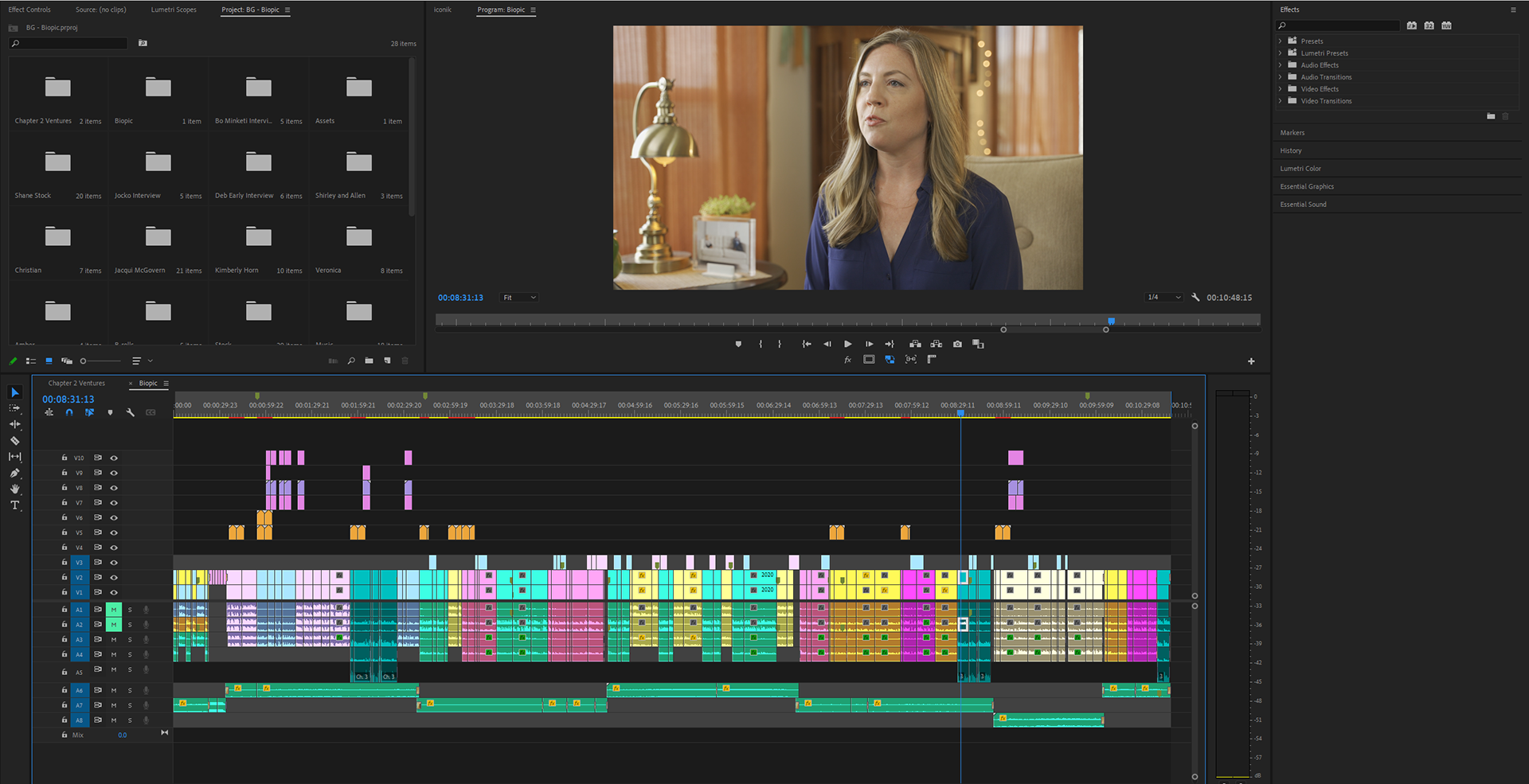Toggle Linked Selection in timeline
The height and width of the screenshot is (784, 1529).
pos(89,412)
